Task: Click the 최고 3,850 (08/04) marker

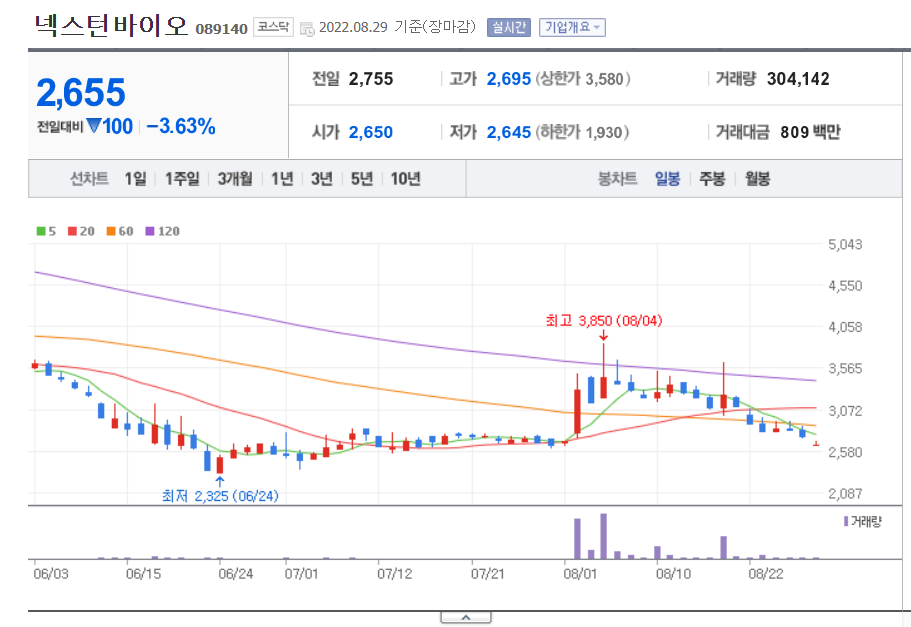Action: (x=604, y=321)
